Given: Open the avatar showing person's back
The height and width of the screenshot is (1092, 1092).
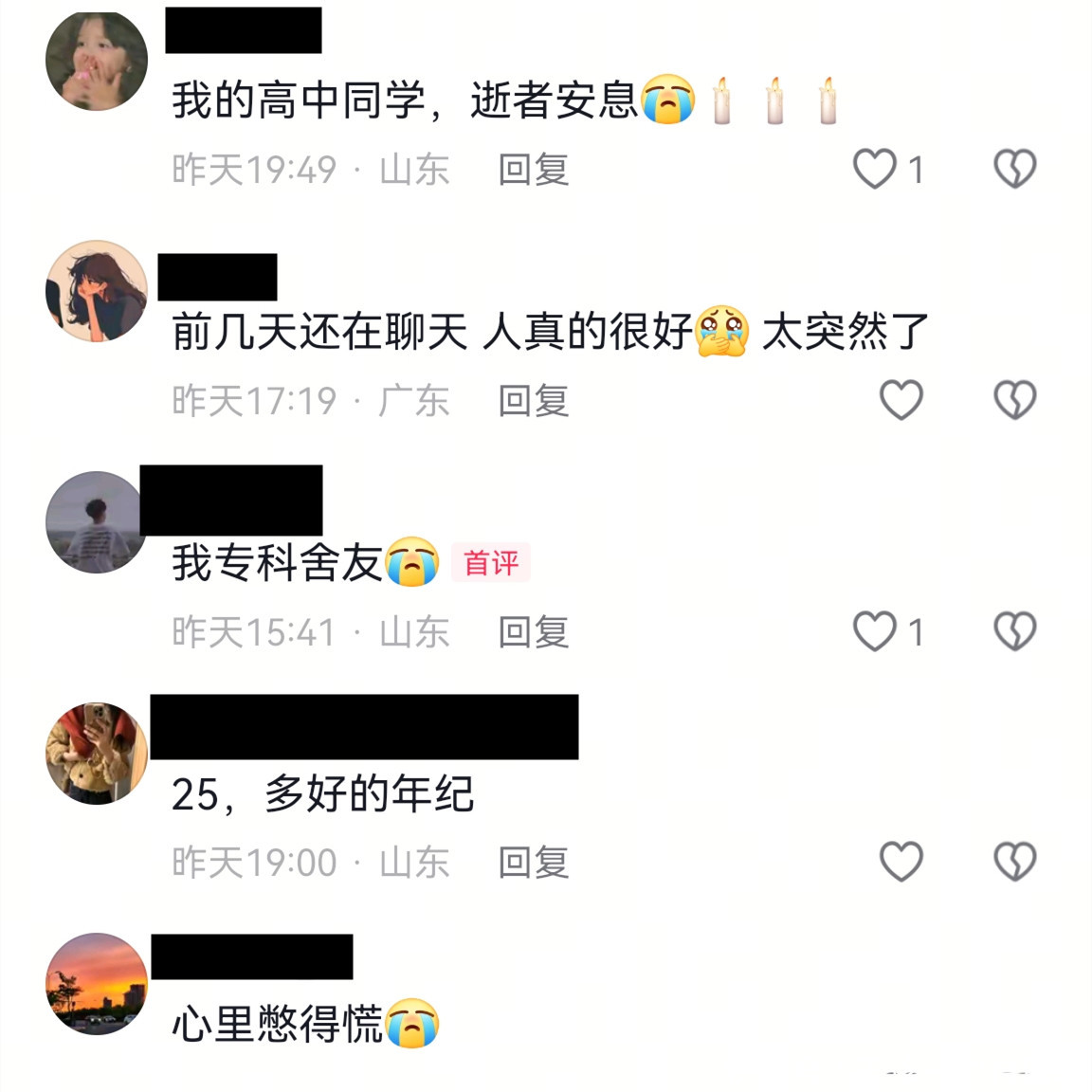Looking at the screenshot, I should coord(96,522).
